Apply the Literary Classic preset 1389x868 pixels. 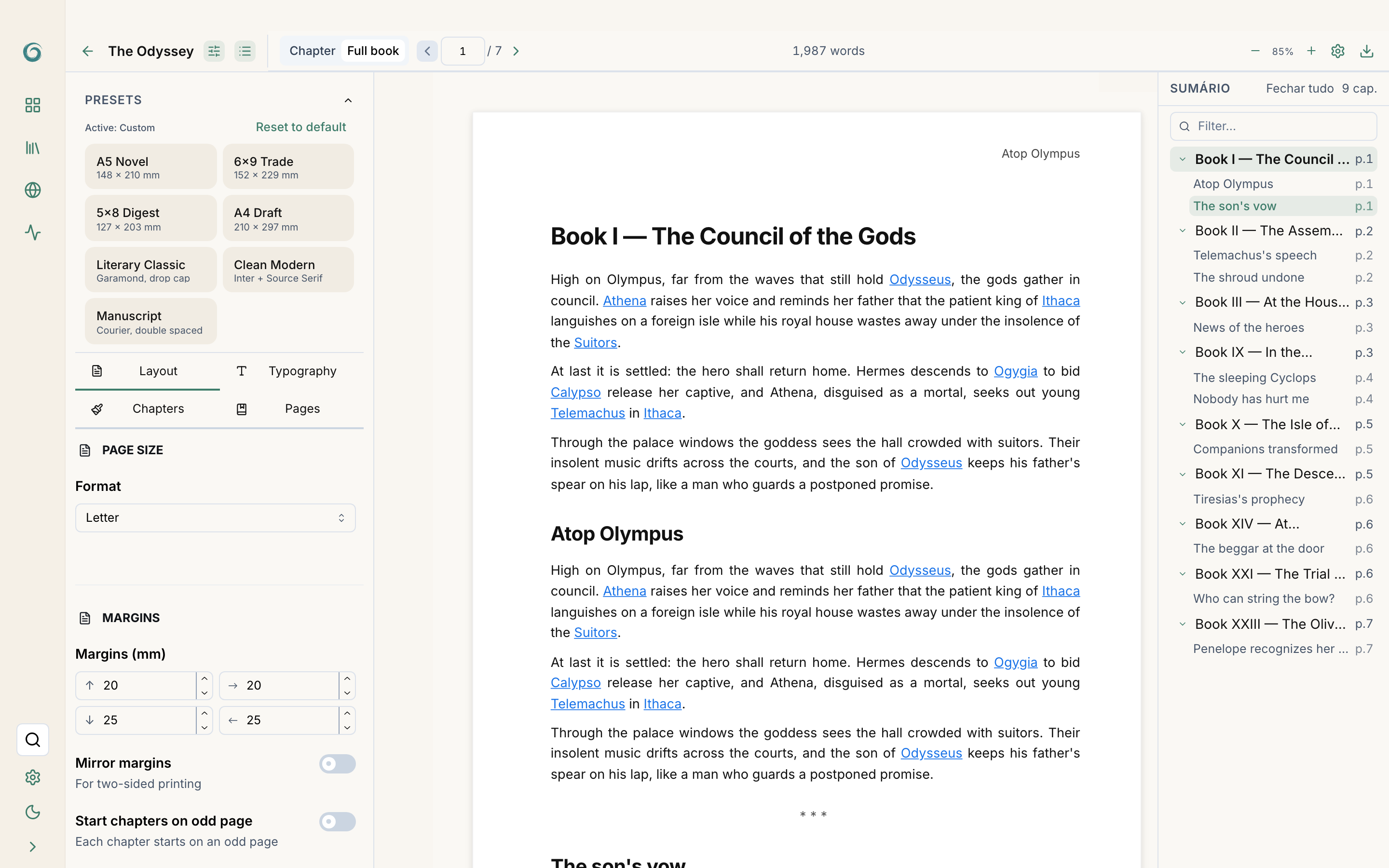click(150, 270)
